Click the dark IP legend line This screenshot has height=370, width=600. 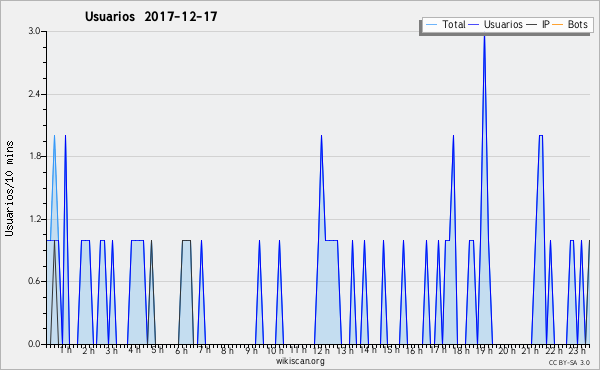click(532, 25)
